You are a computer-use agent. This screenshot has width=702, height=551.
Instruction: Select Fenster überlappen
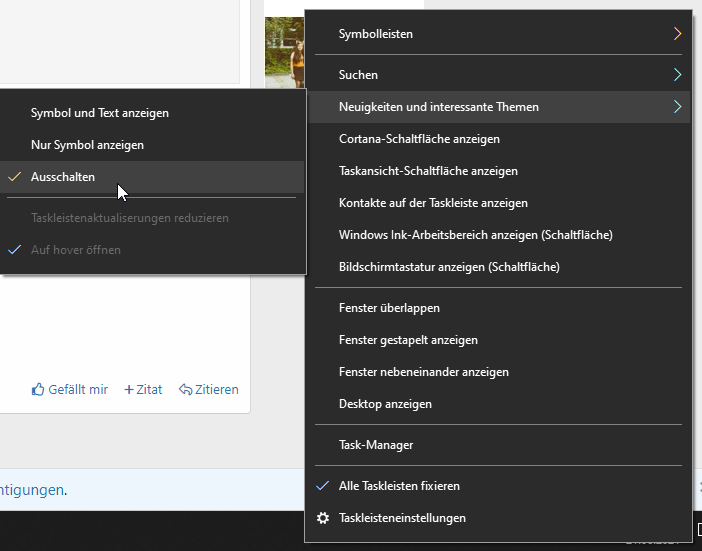[x=389, y=308]
